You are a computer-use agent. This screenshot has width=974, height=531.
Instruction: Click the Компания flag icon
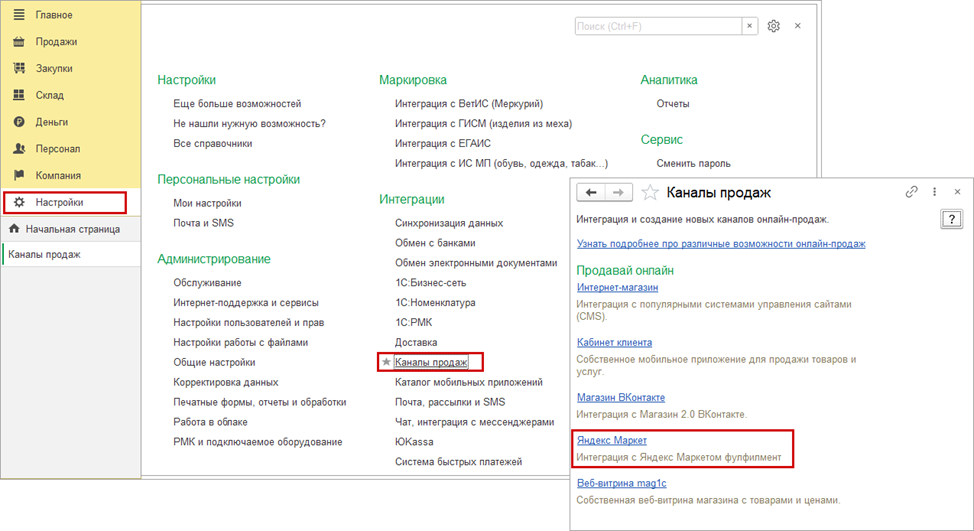point(17,175)
